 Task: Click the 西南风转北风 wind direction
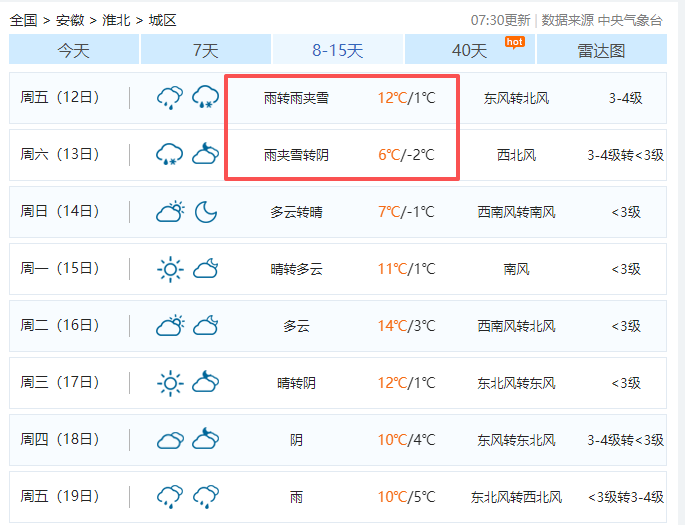tap(516, 326)
